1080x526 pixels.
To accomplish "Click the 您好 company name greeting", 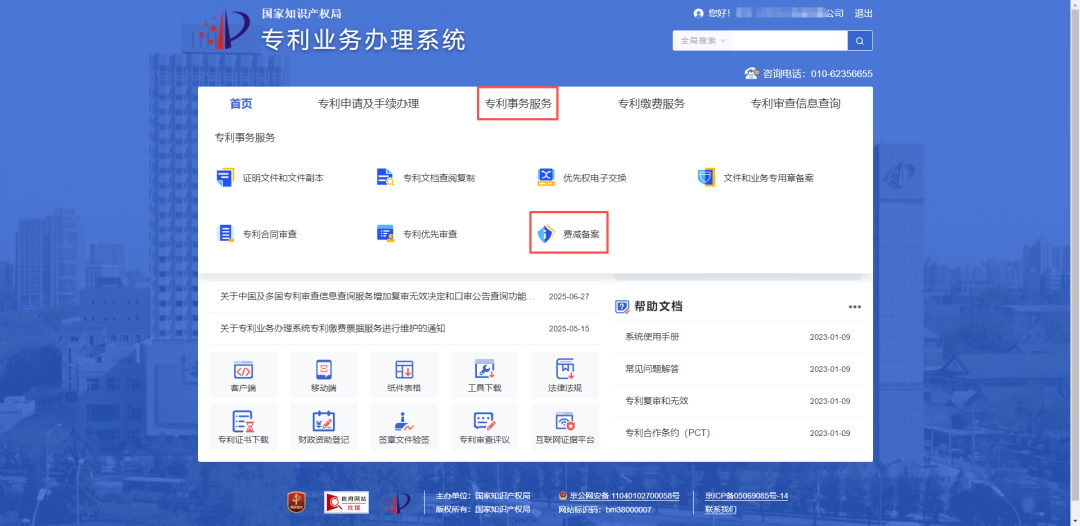I will [776, 13].
